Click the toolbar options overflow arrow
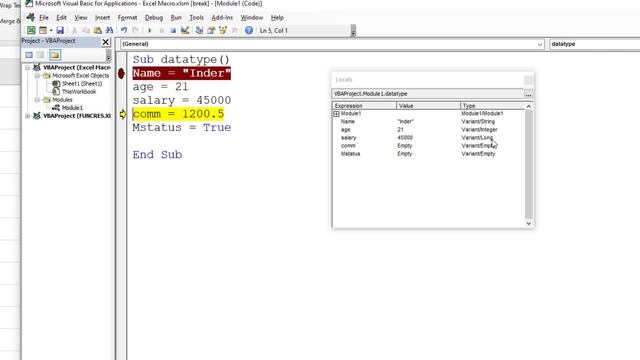This screenshot has width=640, height=360. click(x=353, y=31)
